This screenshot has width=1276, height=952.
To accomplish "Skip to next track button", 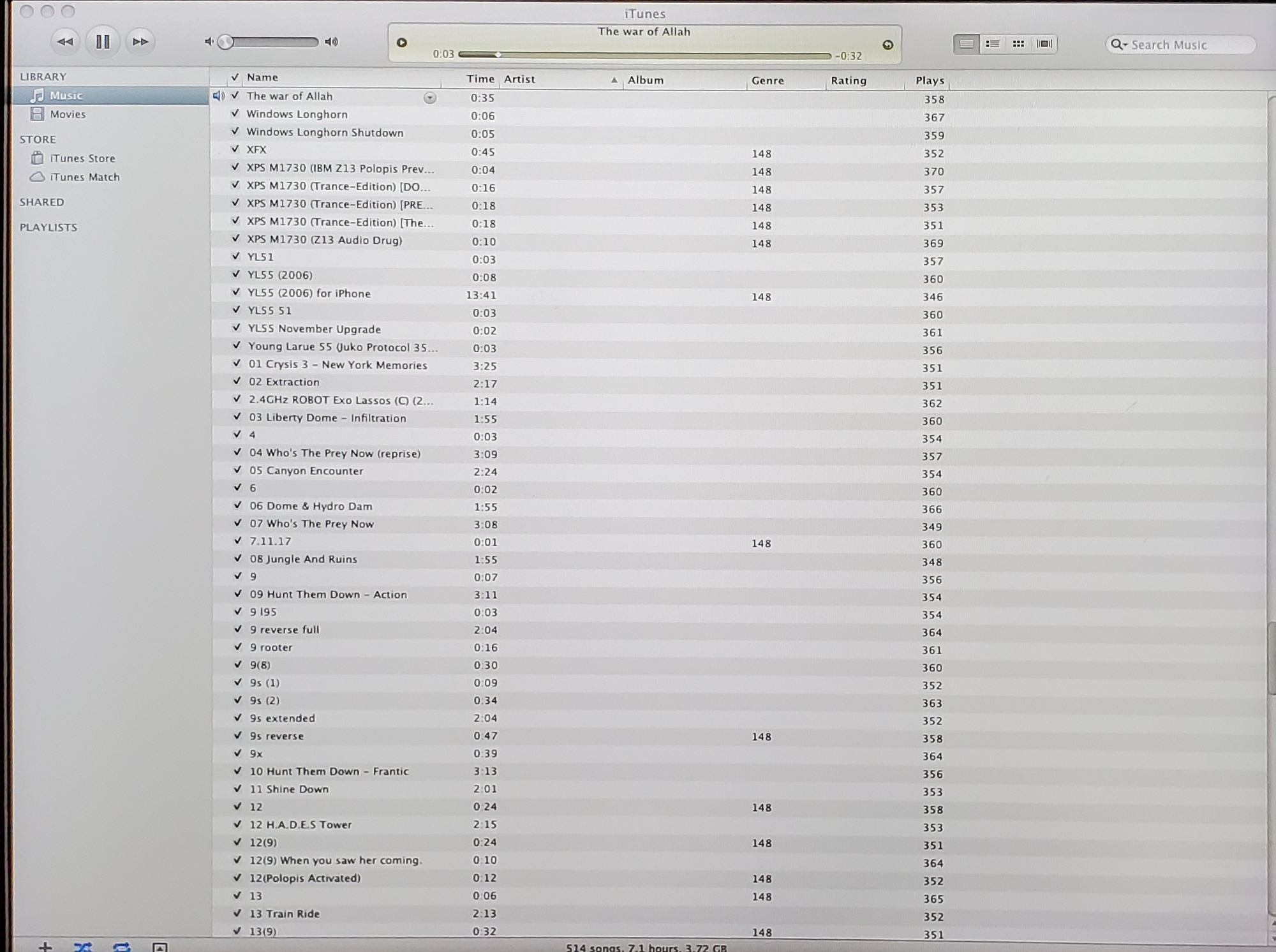I will (140, 42).
